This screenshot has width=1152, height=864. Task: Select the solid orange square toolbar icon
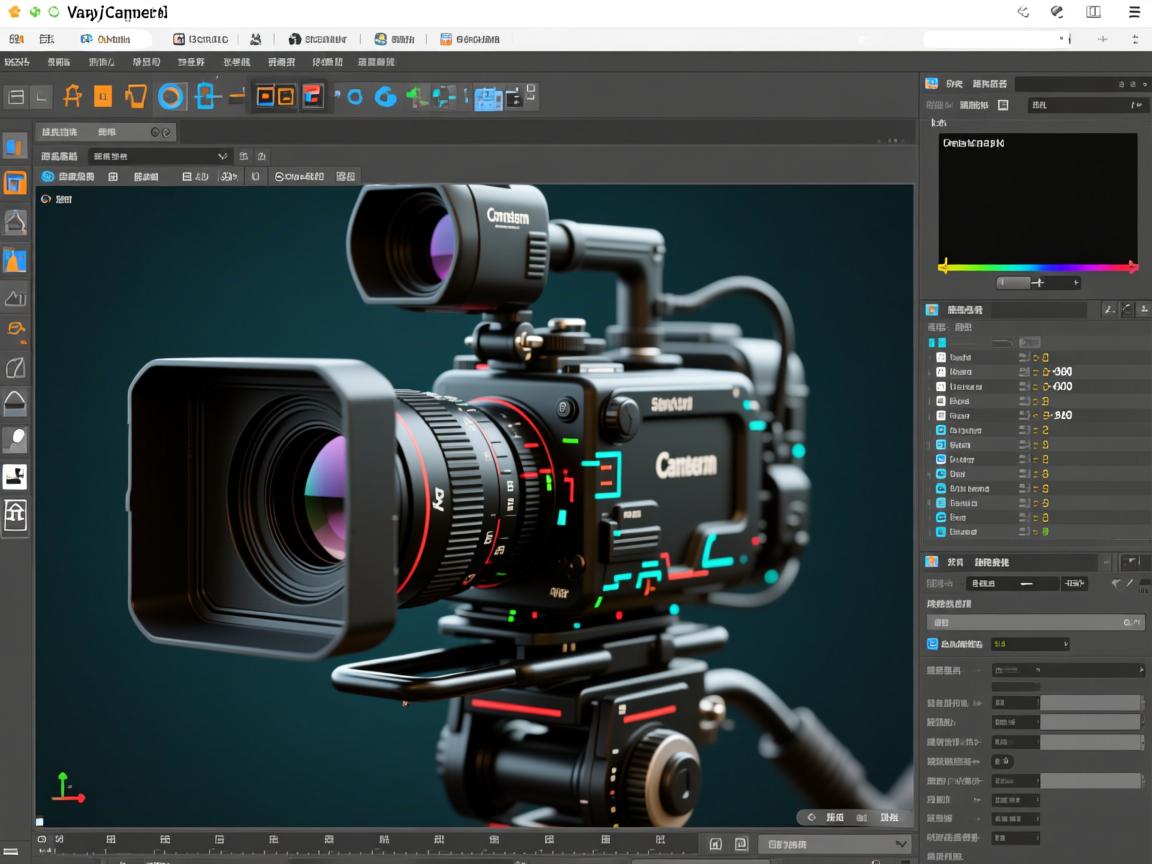103,96
